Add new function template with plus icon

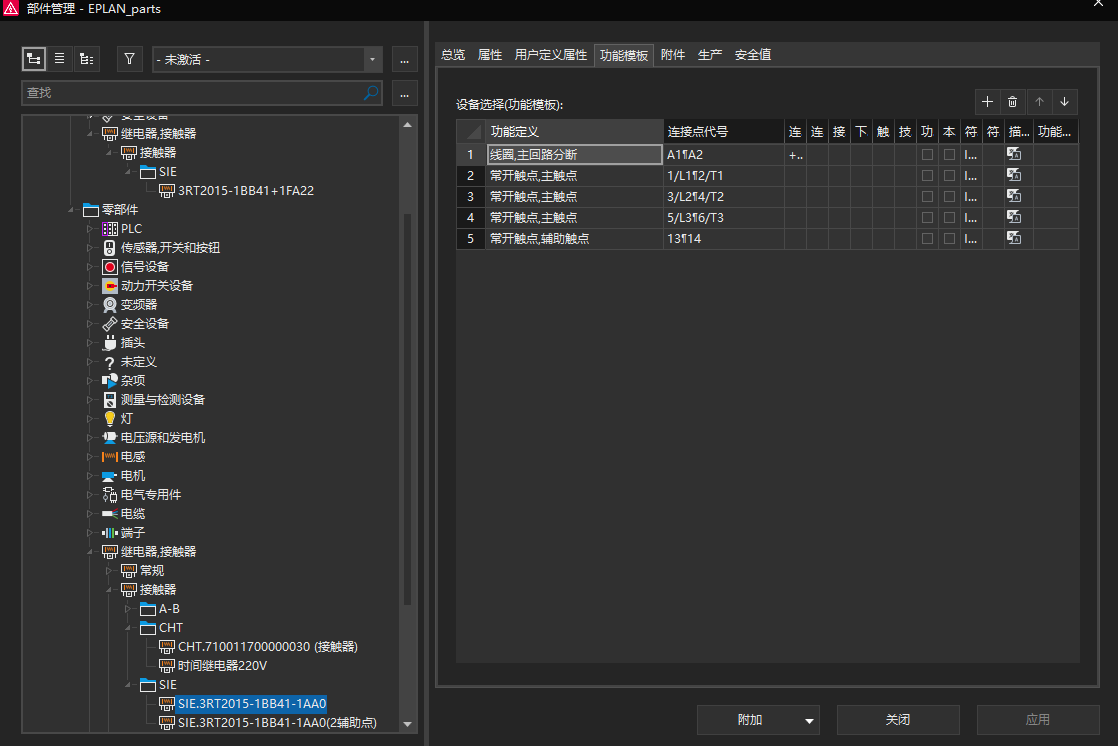[x=988, y=102]
